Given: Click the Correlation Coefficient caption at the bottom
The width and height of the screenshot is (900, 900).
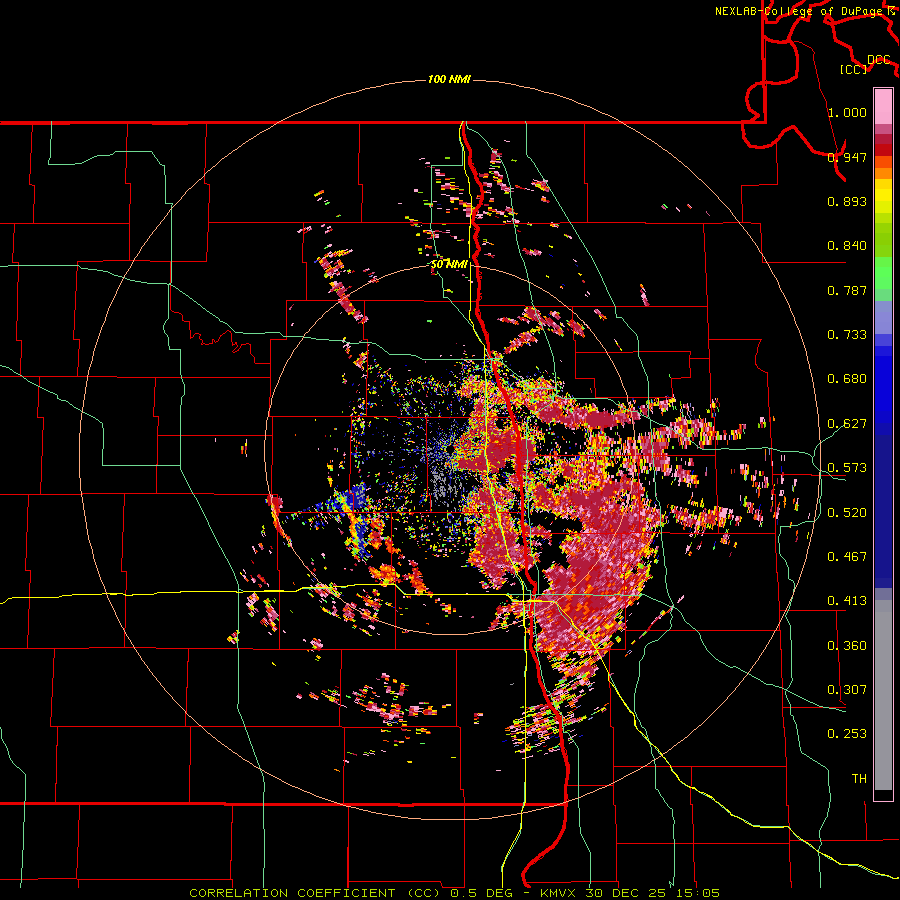Looking at the screenshot, I should pos(454,893).
